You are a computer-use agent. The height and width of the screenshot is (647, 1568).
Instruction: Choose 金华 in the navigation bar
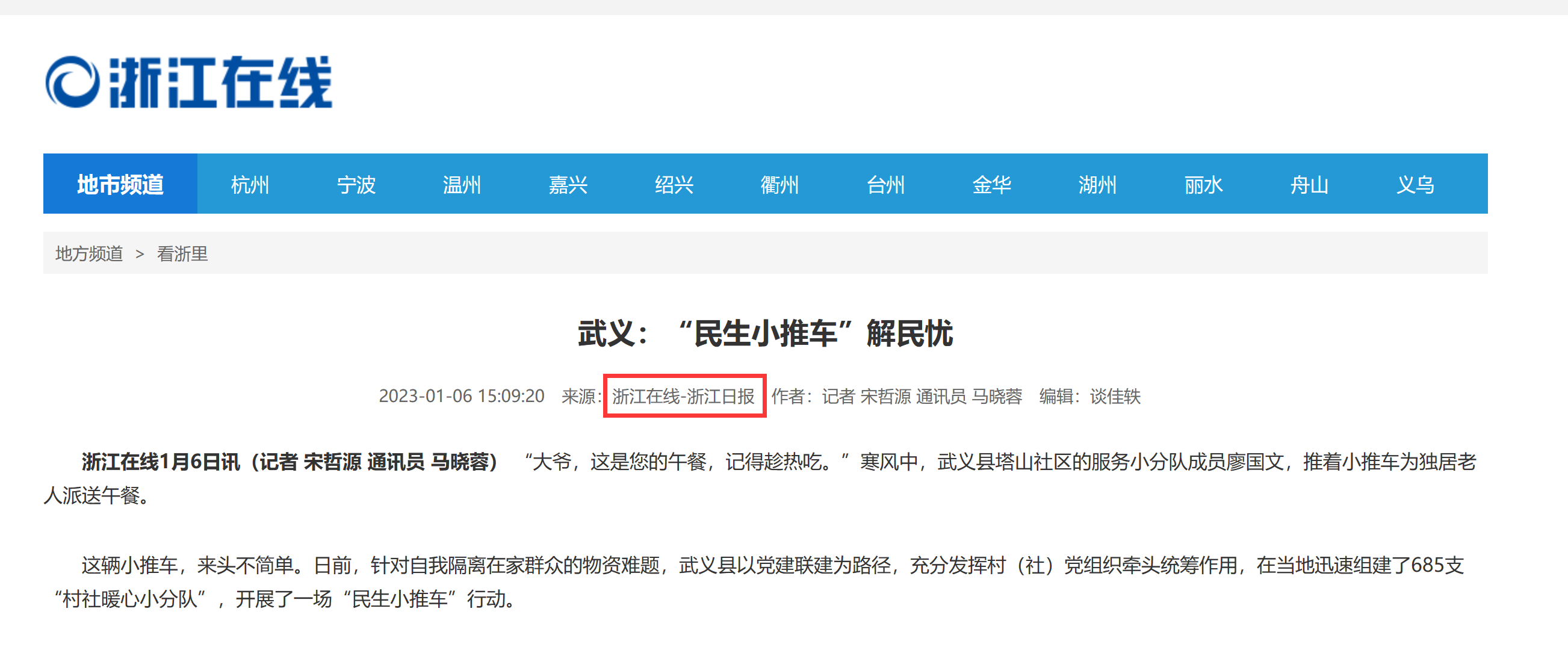tap(991, 184)
